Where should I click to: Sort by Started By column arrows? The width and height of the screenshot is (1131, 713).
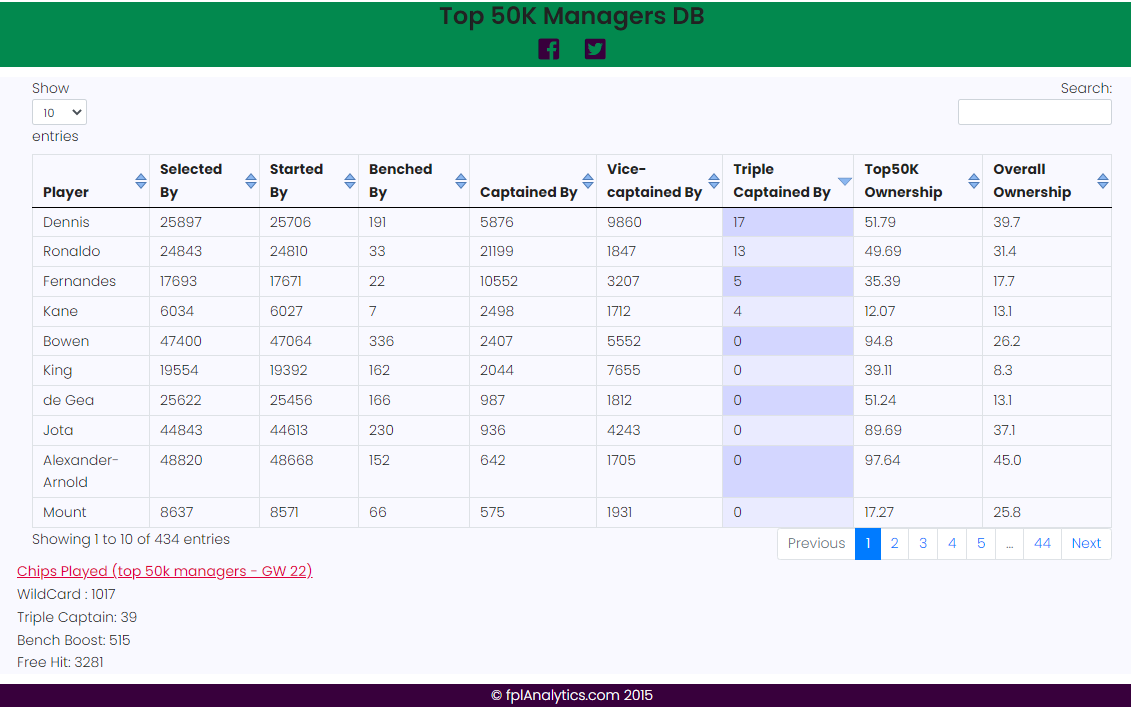pos(350,181)
